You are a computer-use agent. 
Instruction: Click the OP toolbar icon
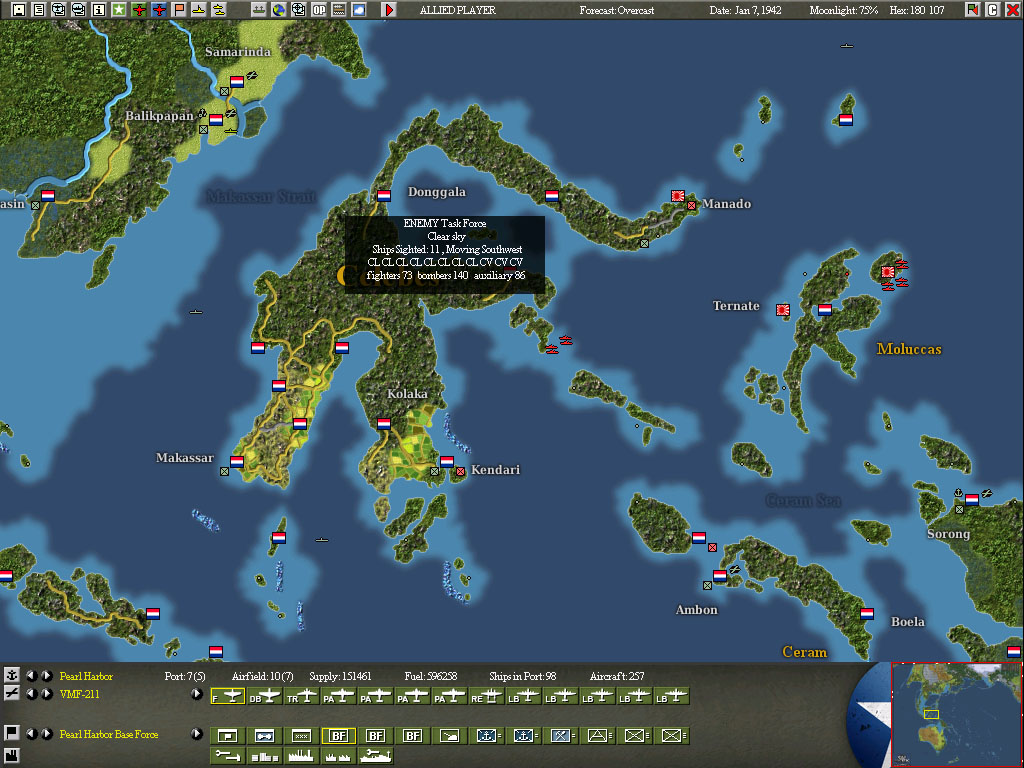319,10
